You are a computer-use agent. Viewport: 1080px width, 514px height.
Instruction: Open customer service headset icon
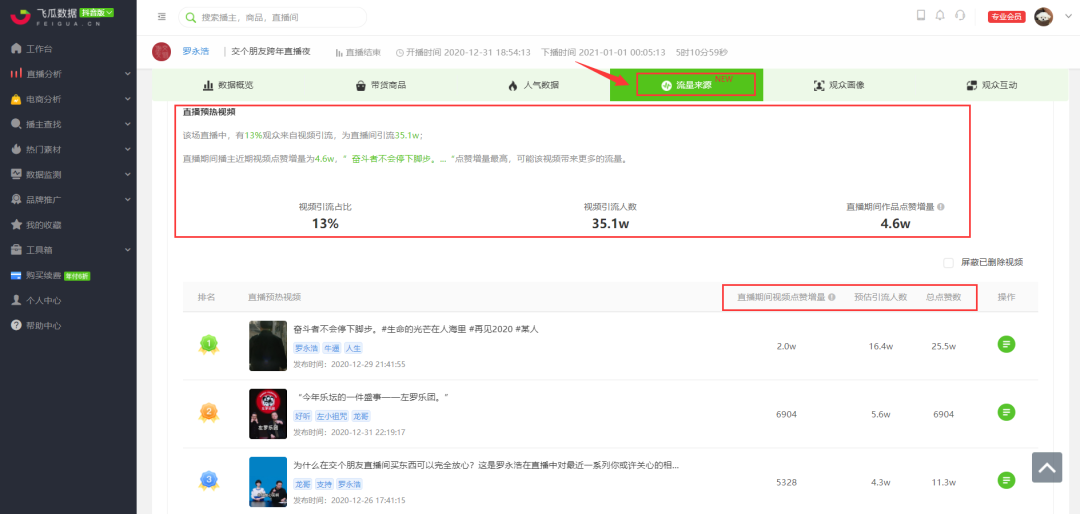tap(960, 15)
